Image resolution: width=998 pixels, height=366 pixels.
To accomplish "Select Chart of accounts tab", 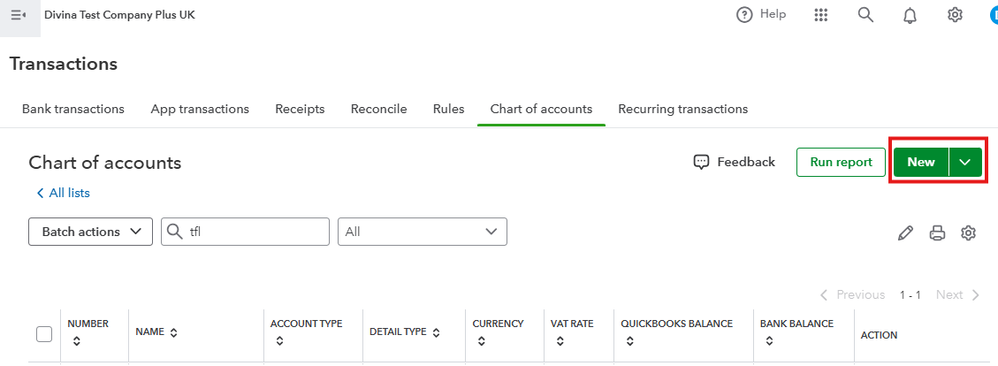I will 541,109.
